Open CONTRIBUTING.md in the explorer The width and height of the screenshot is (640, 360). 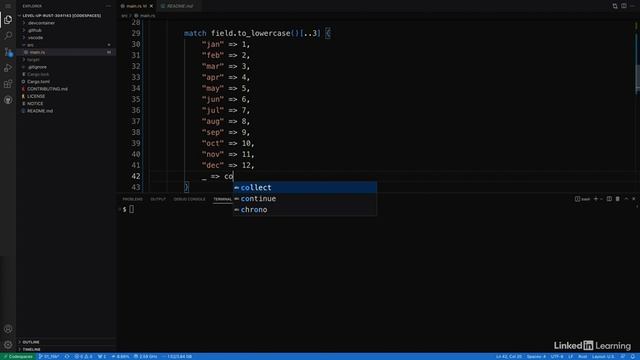47,89
